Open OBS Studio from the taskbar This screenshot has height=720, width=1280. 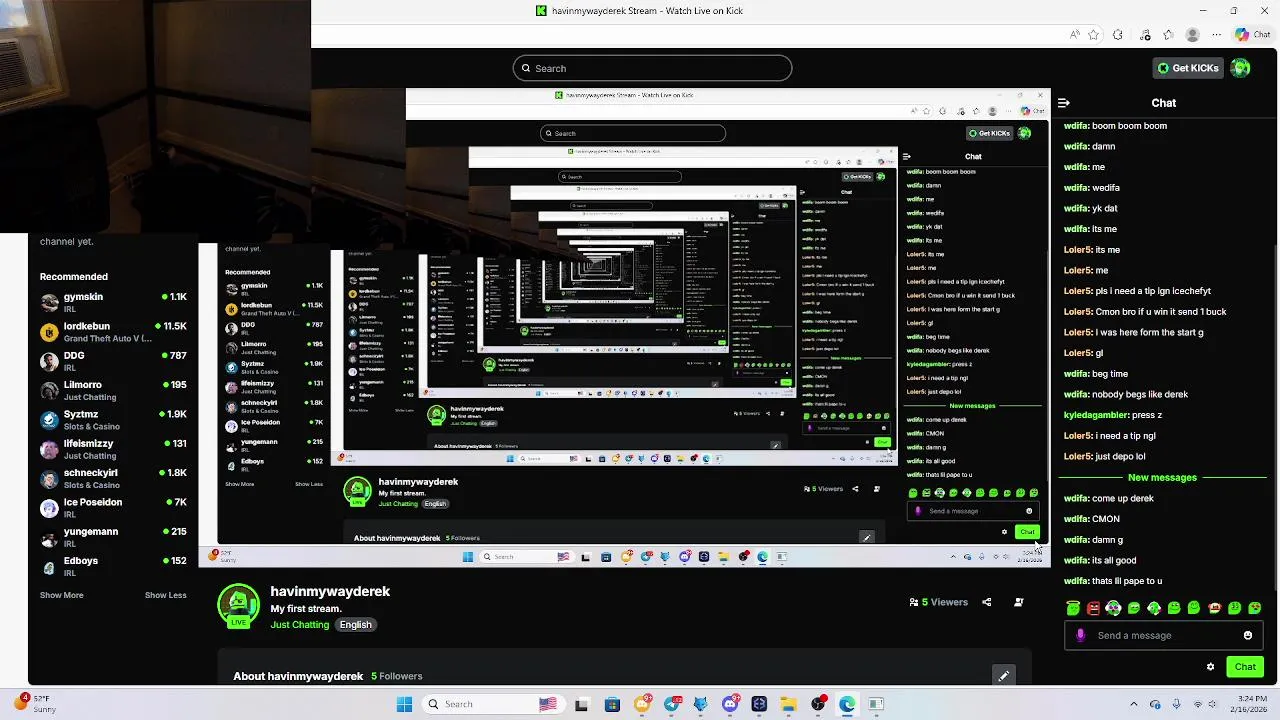(819, 704)
